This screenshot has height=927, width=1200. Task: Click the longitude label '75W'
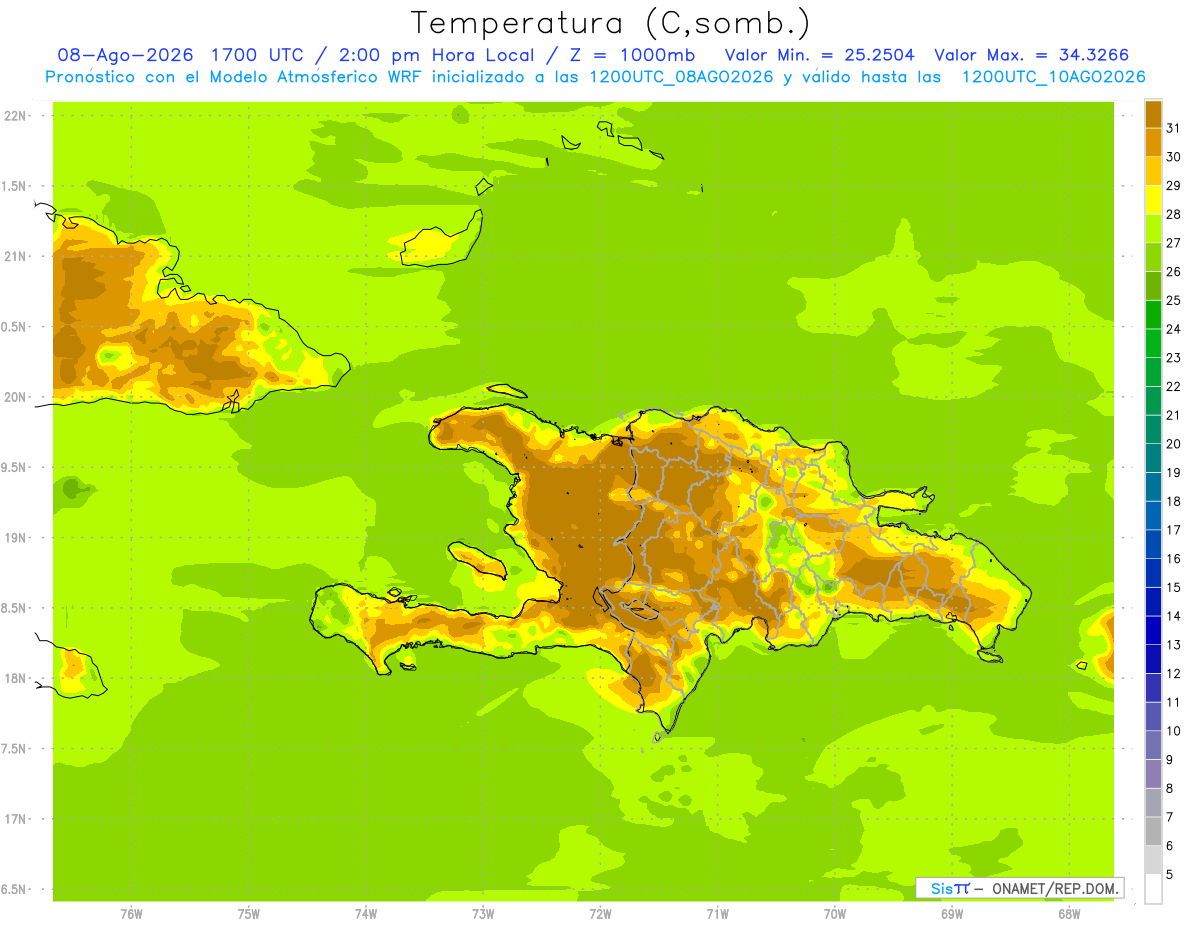point(249,914)
